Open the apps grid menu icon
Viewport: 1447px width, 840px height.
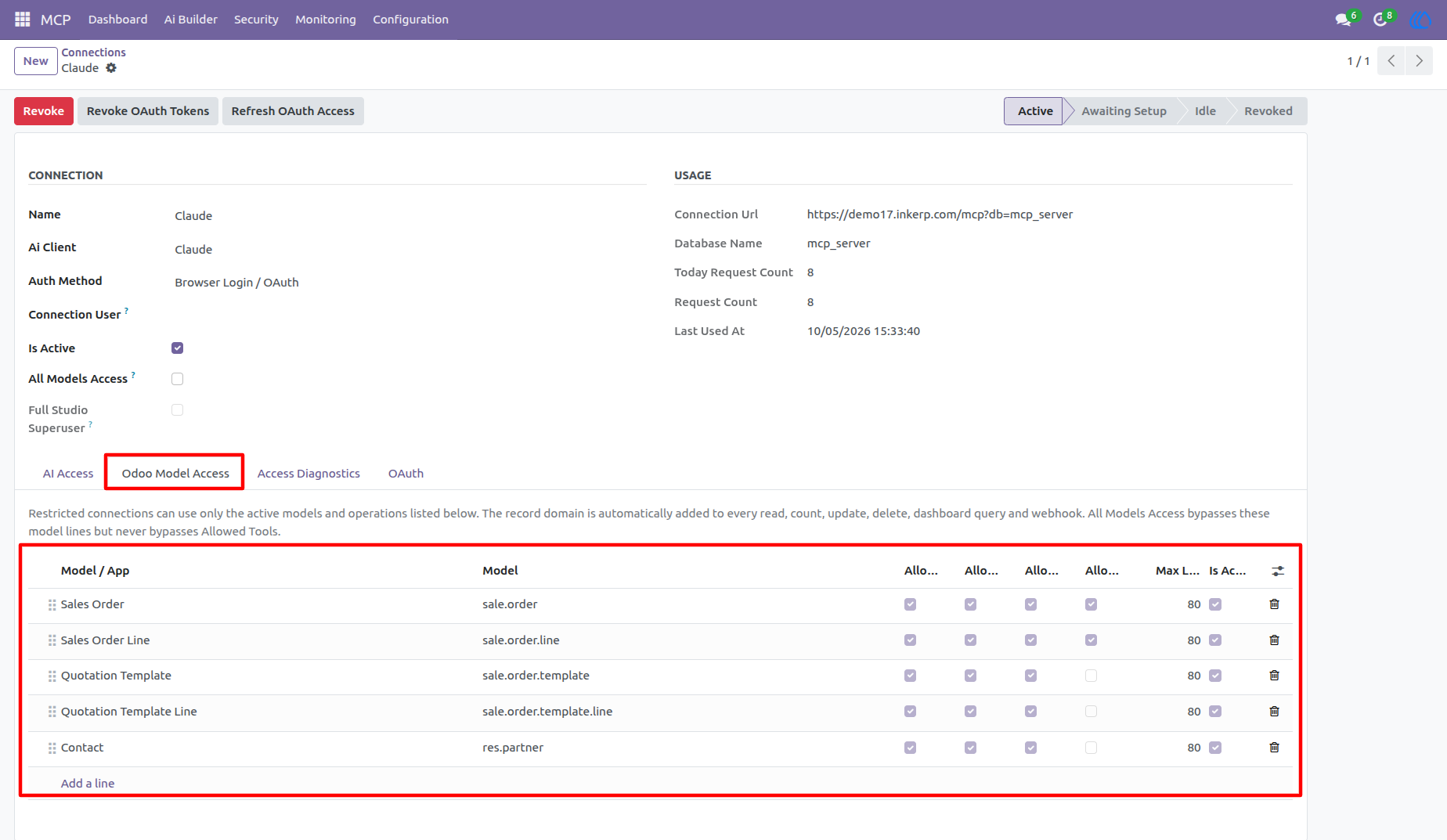(22, 19)
